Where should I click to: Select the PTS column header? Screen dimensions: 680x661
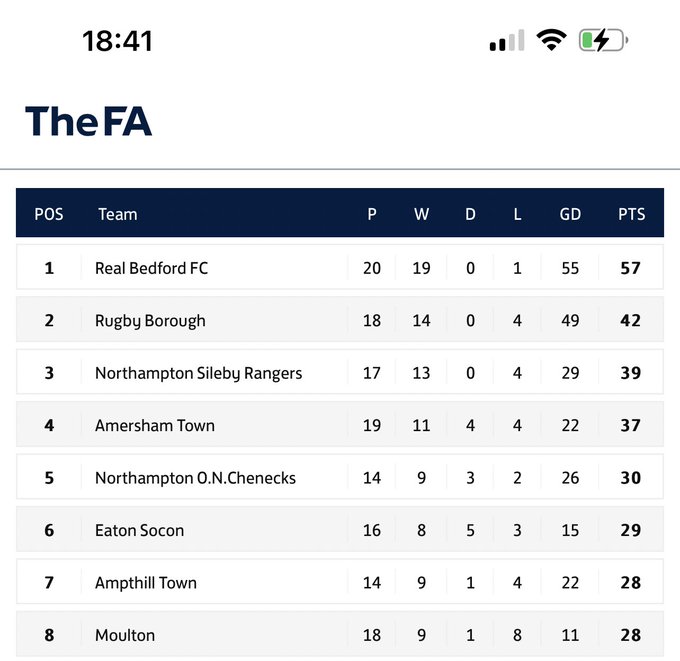(631, 214)
